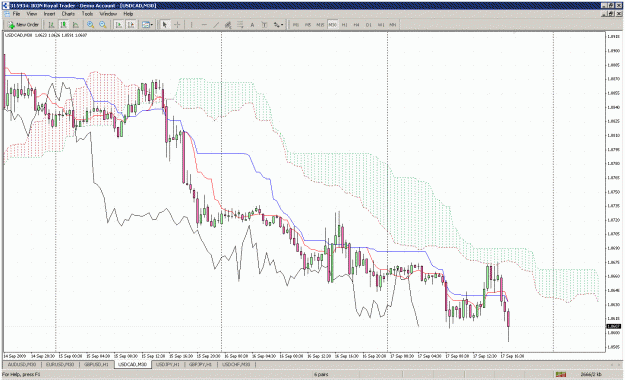Screen dimensions: 625x380
Task: Toggle chart shift from right border
Action: [131, 25]
